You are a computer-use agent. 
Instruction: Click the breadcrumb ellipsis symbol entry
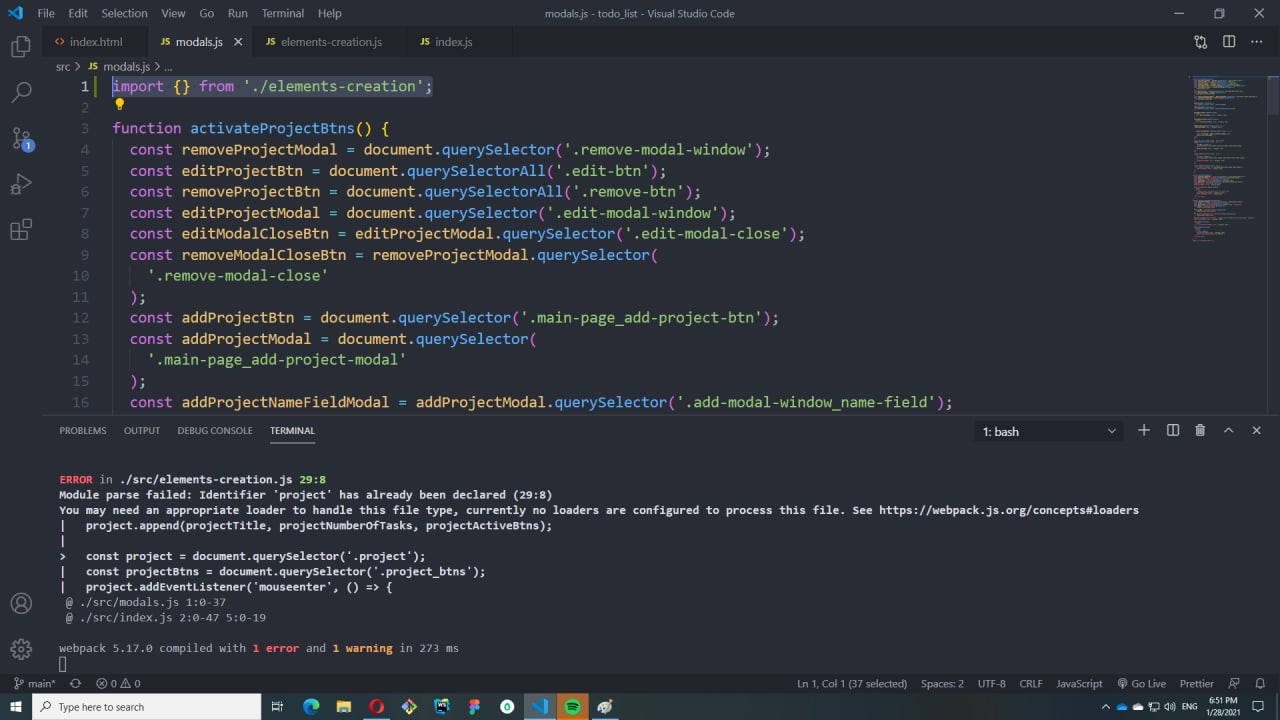(169, 66)
